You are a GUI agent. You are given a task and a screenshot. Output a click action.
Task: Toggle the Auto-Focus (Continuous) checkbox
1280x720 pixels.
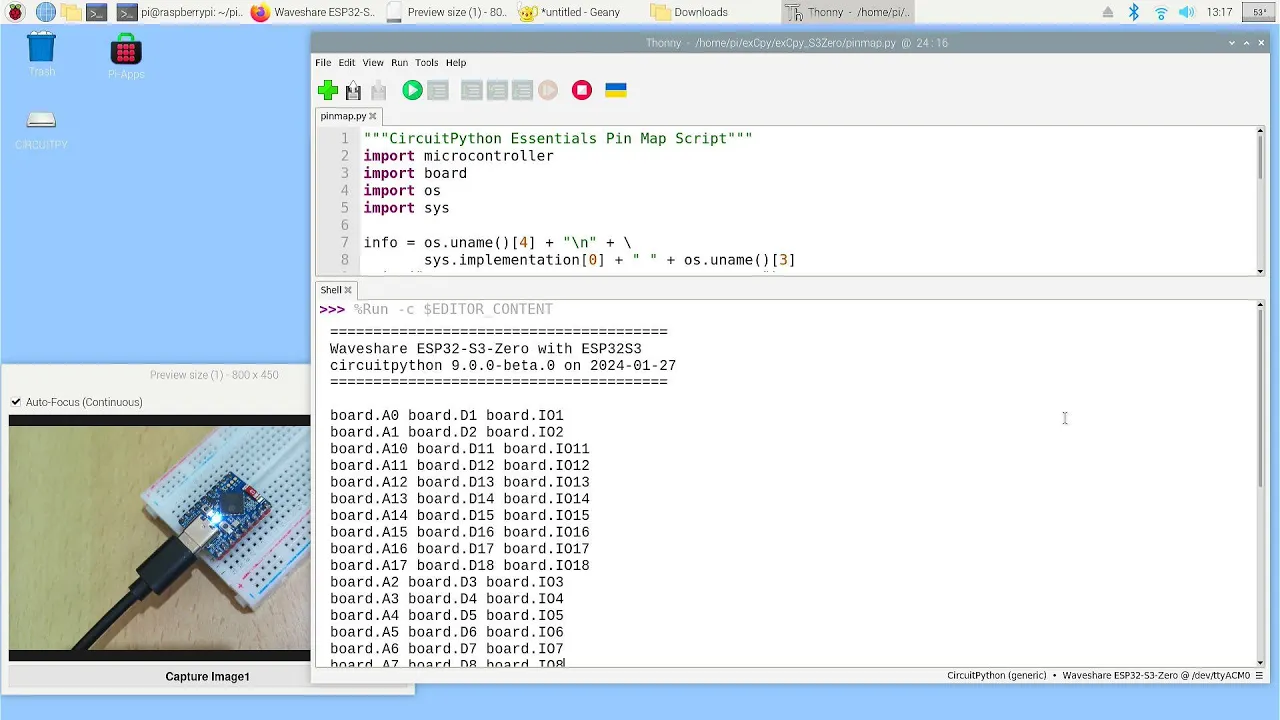pyautogui.click(x=16, y=402)
